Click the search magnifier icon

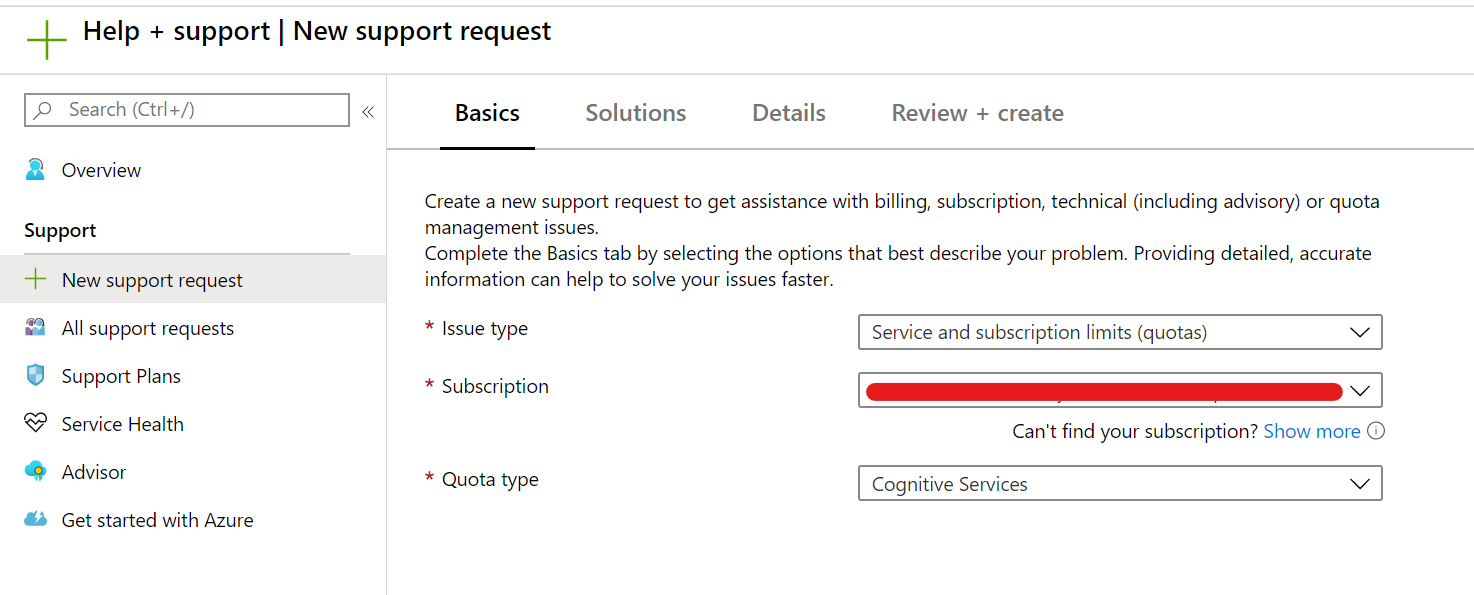(43, 110)
